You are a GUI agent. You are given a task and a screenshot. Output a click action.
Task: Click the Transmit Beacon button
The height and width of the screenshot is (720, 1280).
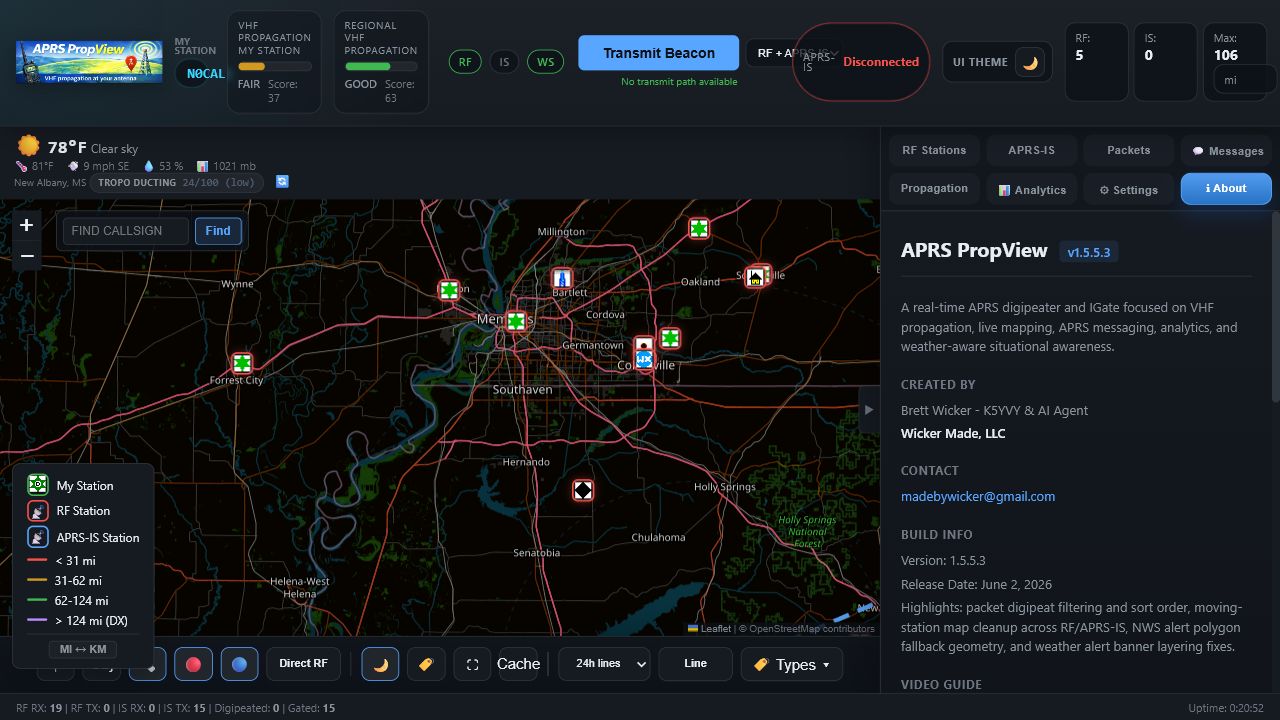(x=659, y=53)
